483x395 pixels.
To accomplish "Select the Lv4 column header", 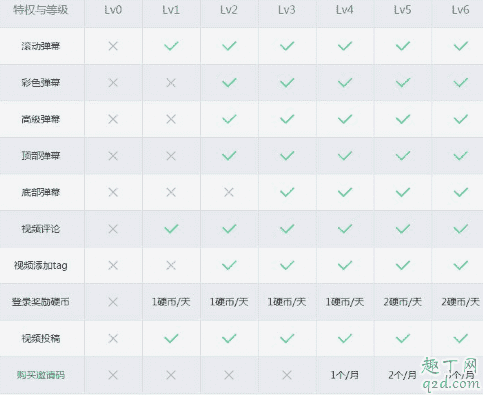I will click(345, 10).
